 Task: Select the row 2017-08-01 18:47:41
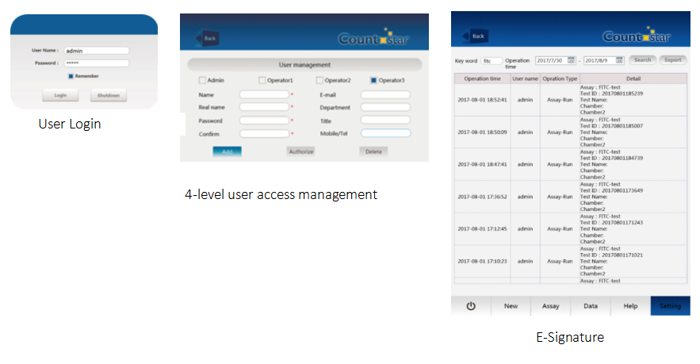tap(571, 164)
